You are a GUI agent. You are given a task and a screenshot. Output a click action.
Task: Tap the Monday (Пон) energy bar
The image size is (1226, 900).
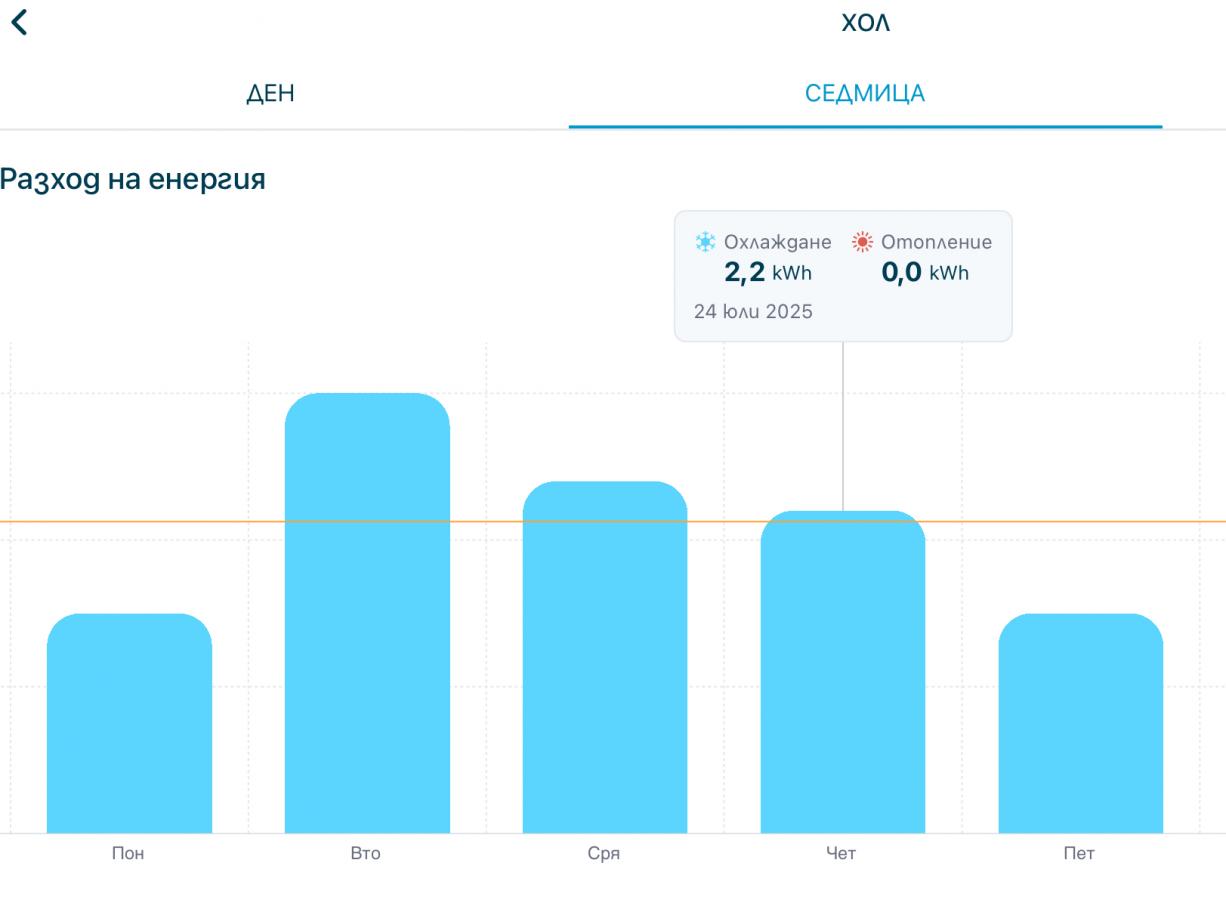129,723
